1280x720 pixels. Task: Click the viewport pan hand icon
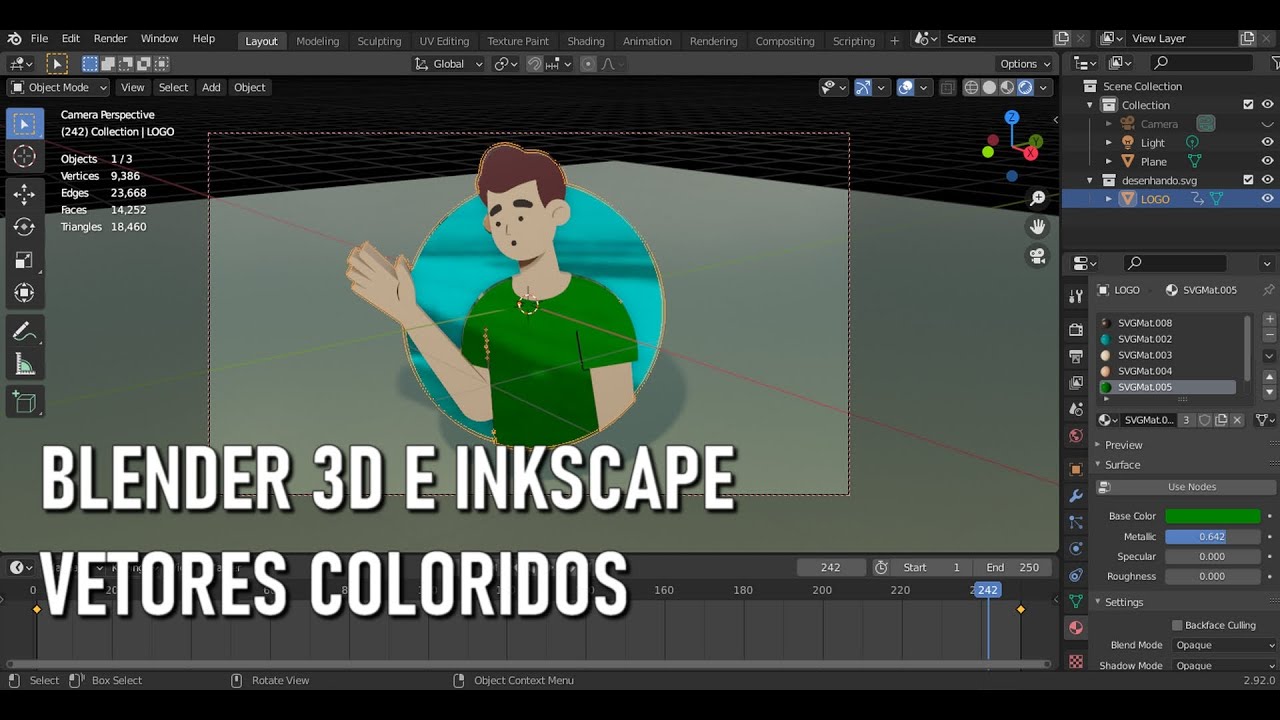pos(1037,227)
